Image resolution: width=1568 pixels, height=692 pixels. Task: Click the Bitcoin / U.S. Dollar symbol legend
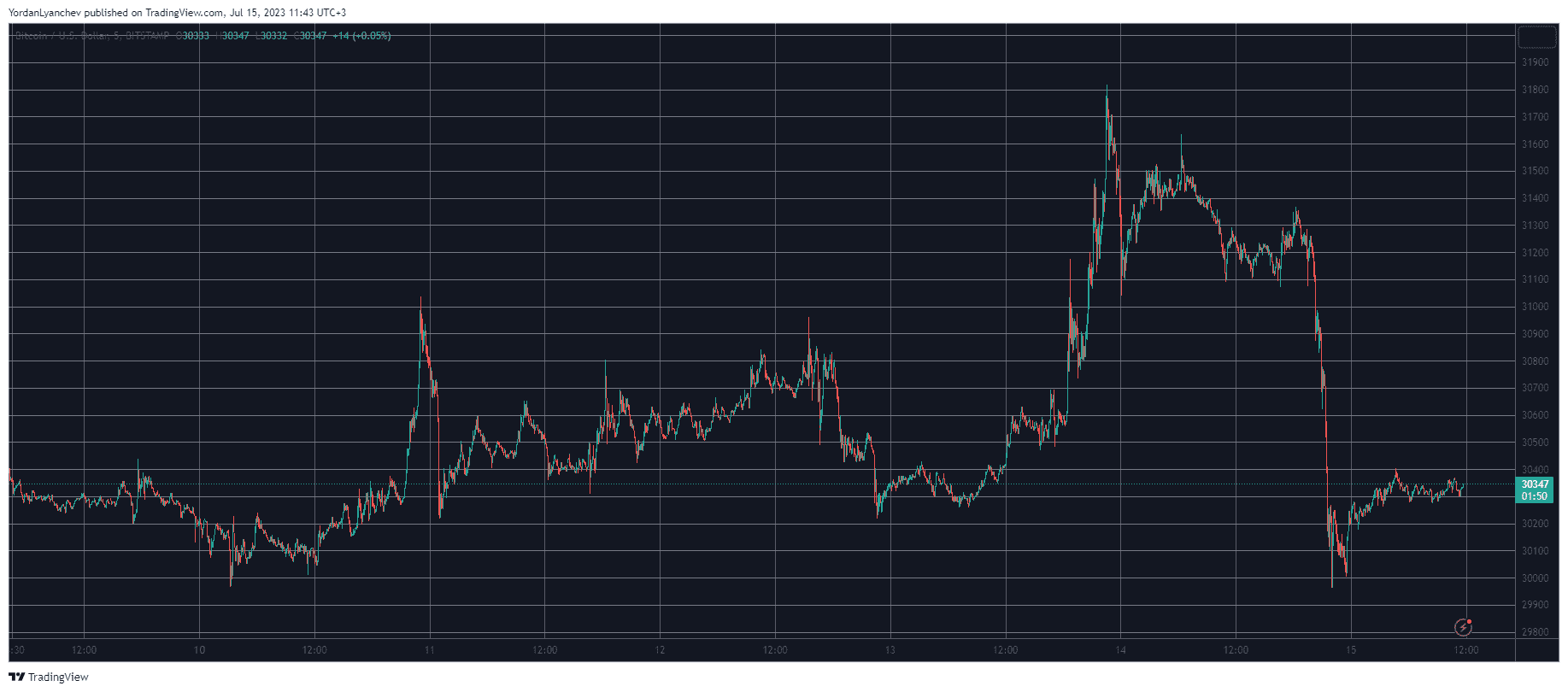92,36
